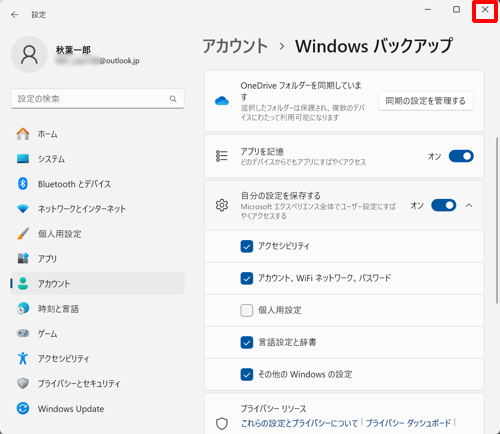Click the Wi-Fi network icon in the sidebar
This screenshot has width=500, height=434.
[23, 209]
